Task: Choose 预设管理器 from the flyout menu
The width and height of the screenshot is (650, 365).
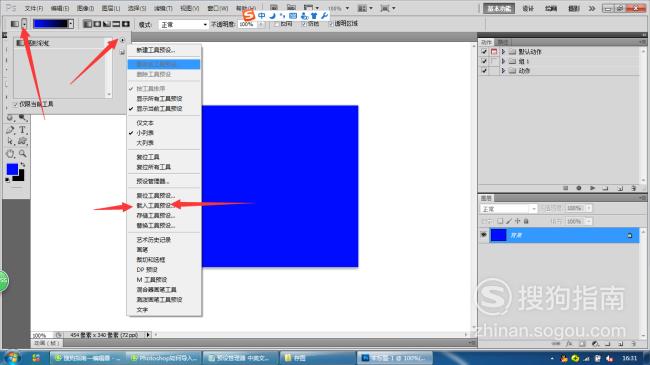Action: [153, 181]
